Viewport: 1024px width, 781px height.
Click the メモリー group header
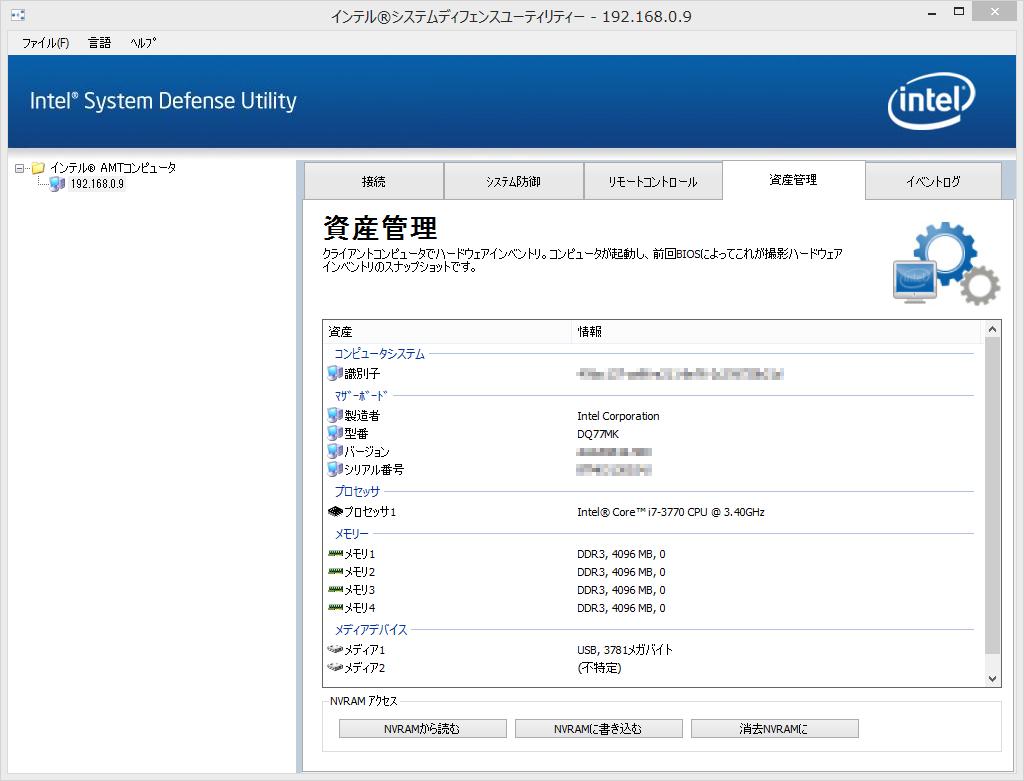click(x=351, y=534)
